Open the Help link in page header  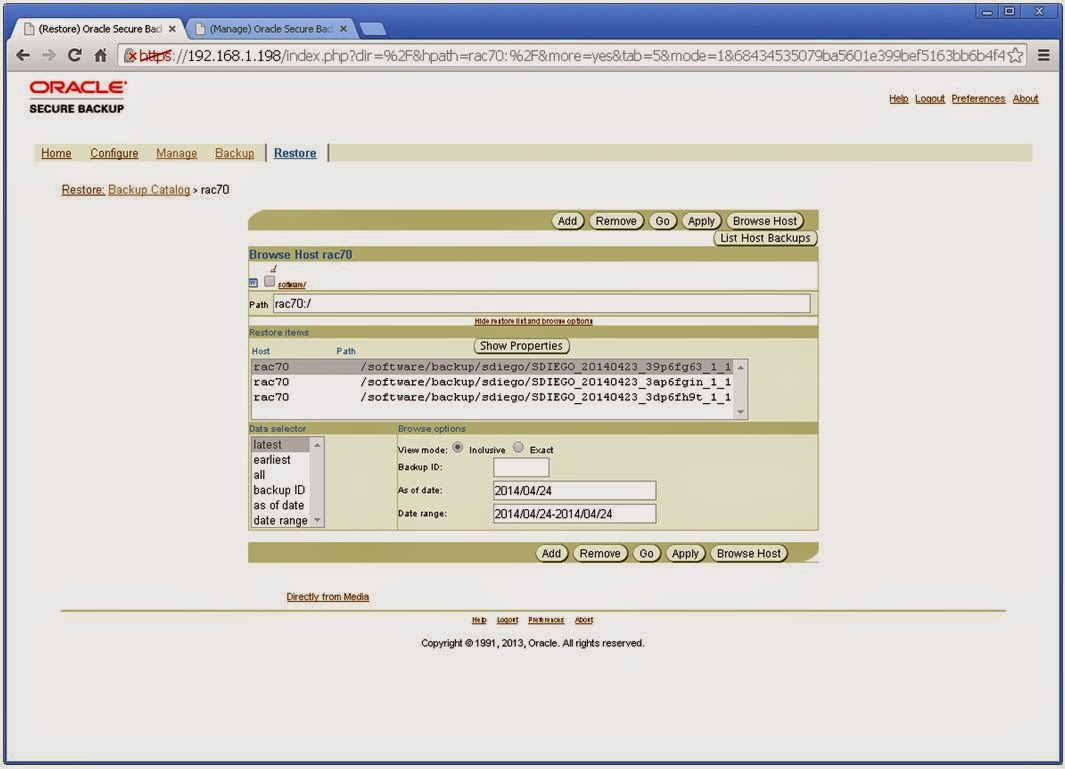899,99
